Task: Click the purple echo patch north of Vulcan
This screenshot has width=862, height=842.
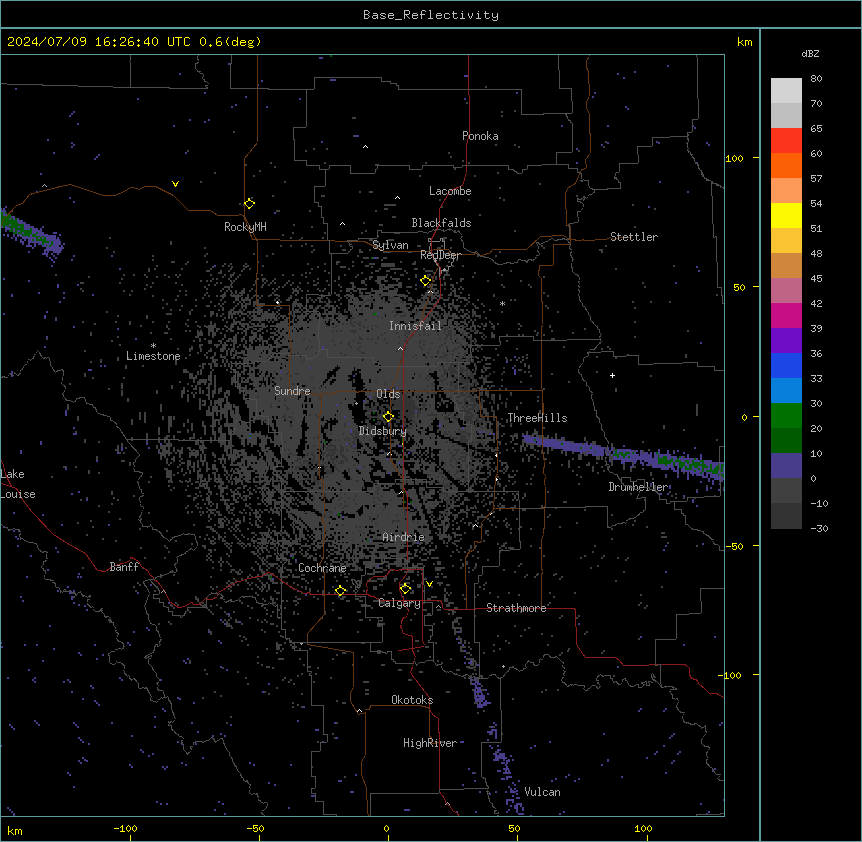Action: [x=480, y=693]
